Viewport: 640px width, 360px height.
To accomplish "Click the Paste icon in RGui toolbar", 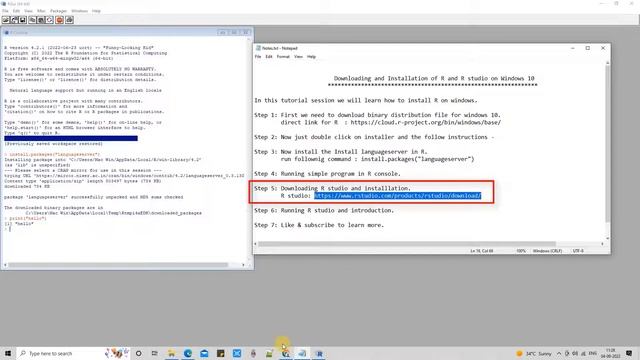I will click(x=41, y=20).
